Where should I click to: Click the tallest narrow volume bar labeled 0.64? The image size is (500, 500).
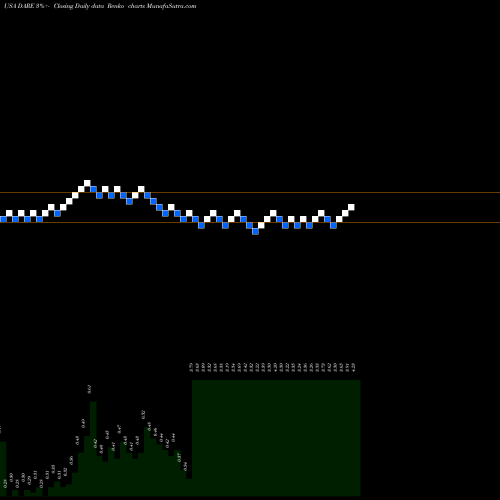(93, 448)
